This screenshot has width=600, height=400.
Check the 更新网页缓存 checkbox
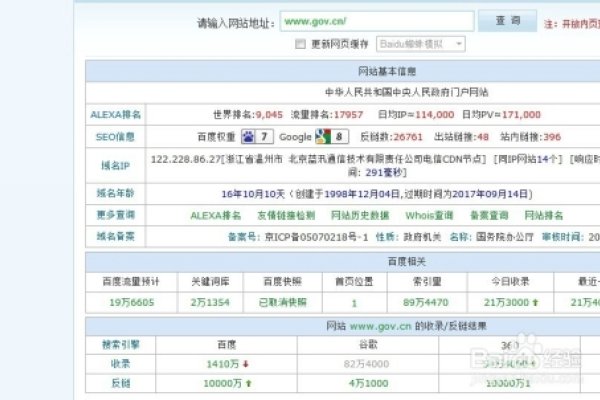(x=300, y=44)
